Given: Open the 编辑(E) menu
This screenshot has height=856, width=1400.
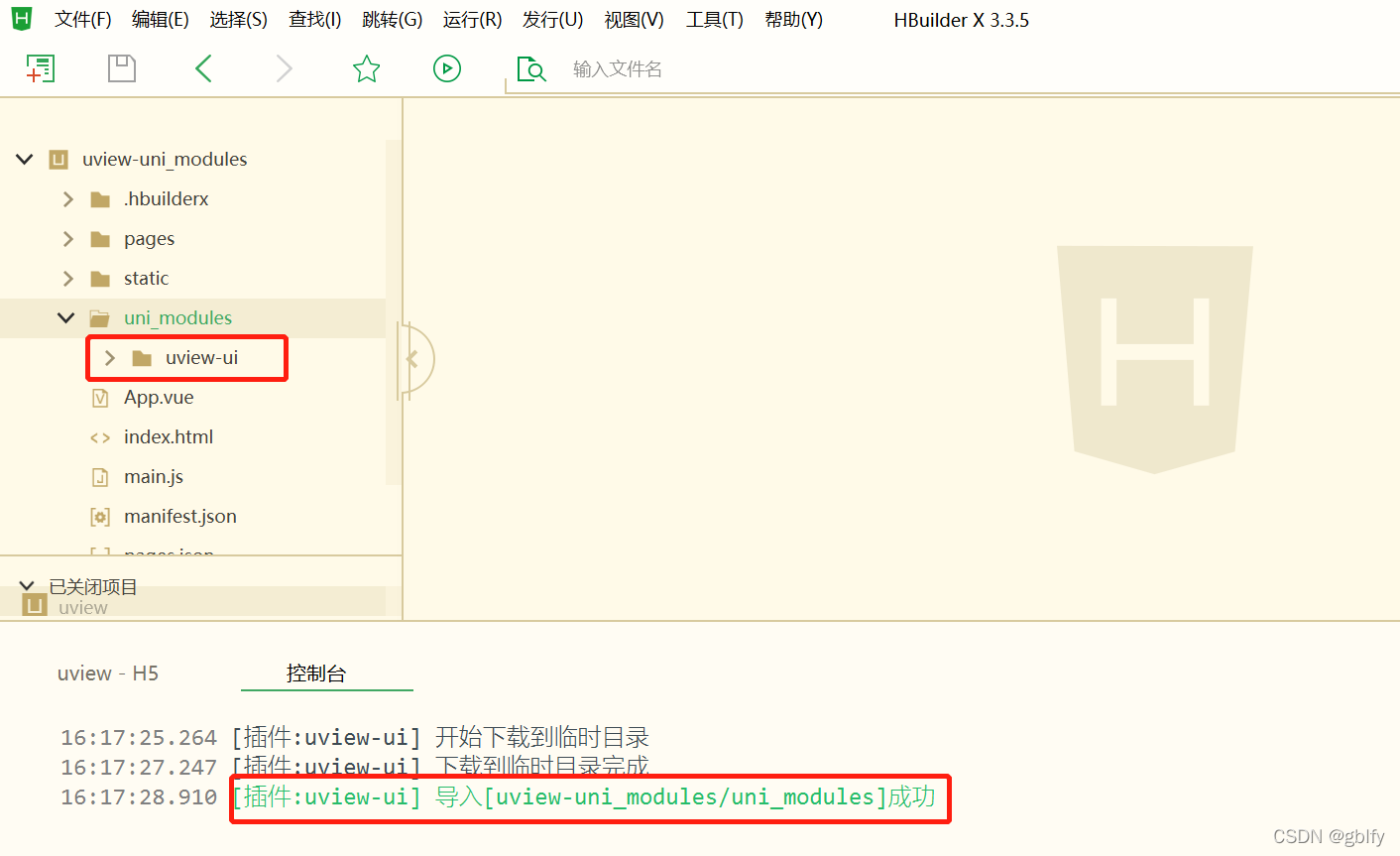Looking at the screenshot, I should point(161,20).
